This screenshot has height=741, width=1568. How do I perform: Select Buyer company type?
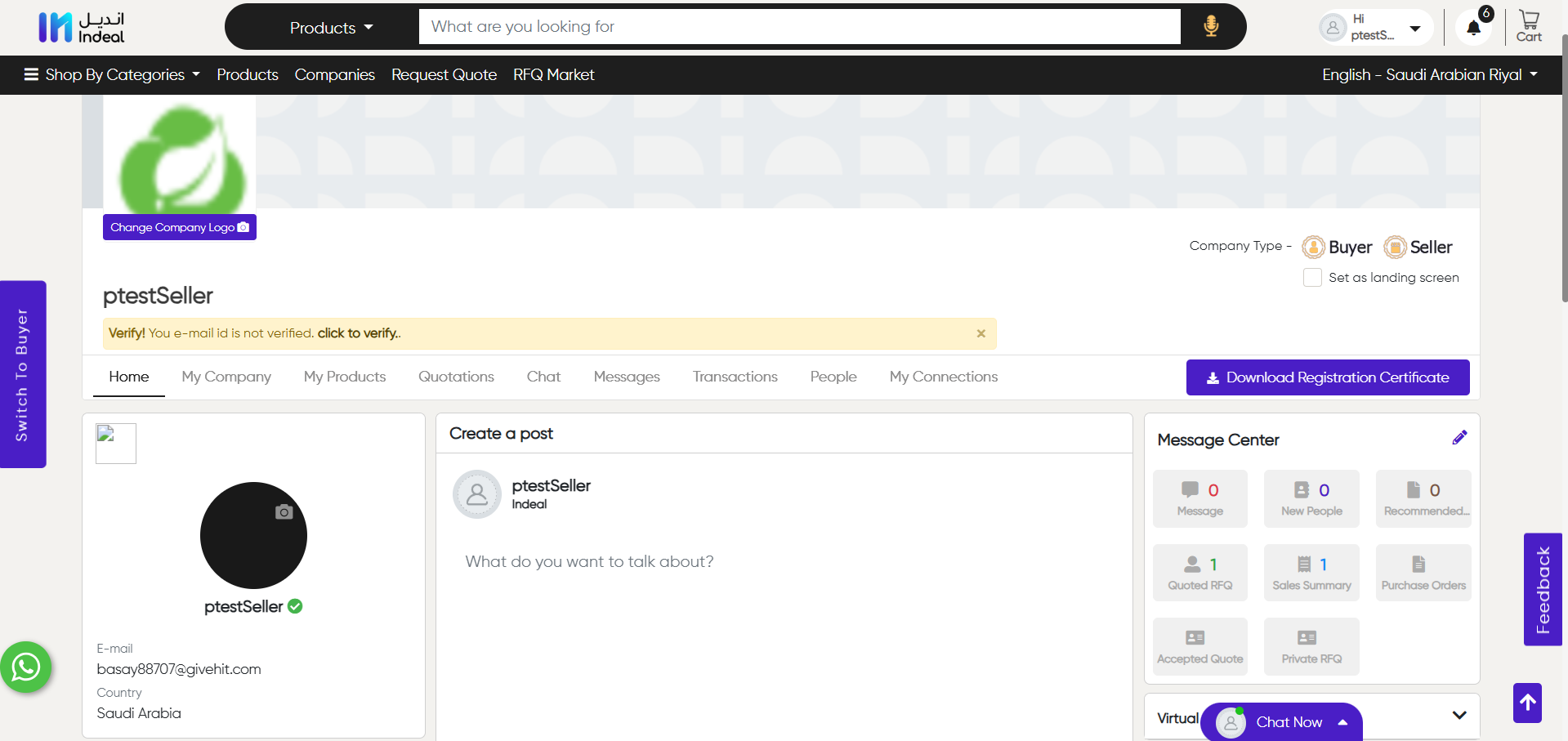(x=1338, y=247)
